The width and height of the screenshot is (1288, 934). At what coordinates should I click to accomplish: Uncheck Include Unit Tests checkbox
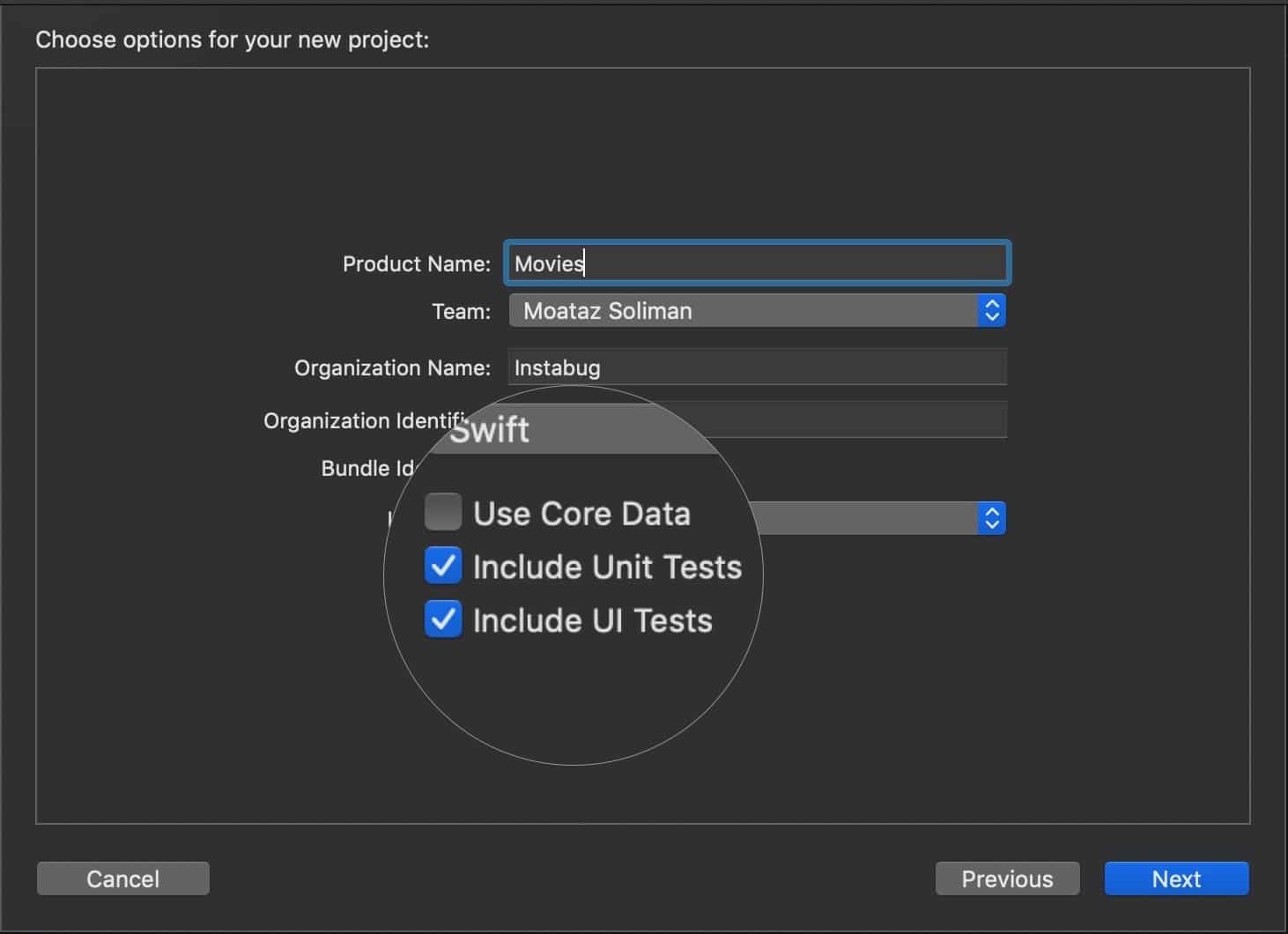pos(443,566)
